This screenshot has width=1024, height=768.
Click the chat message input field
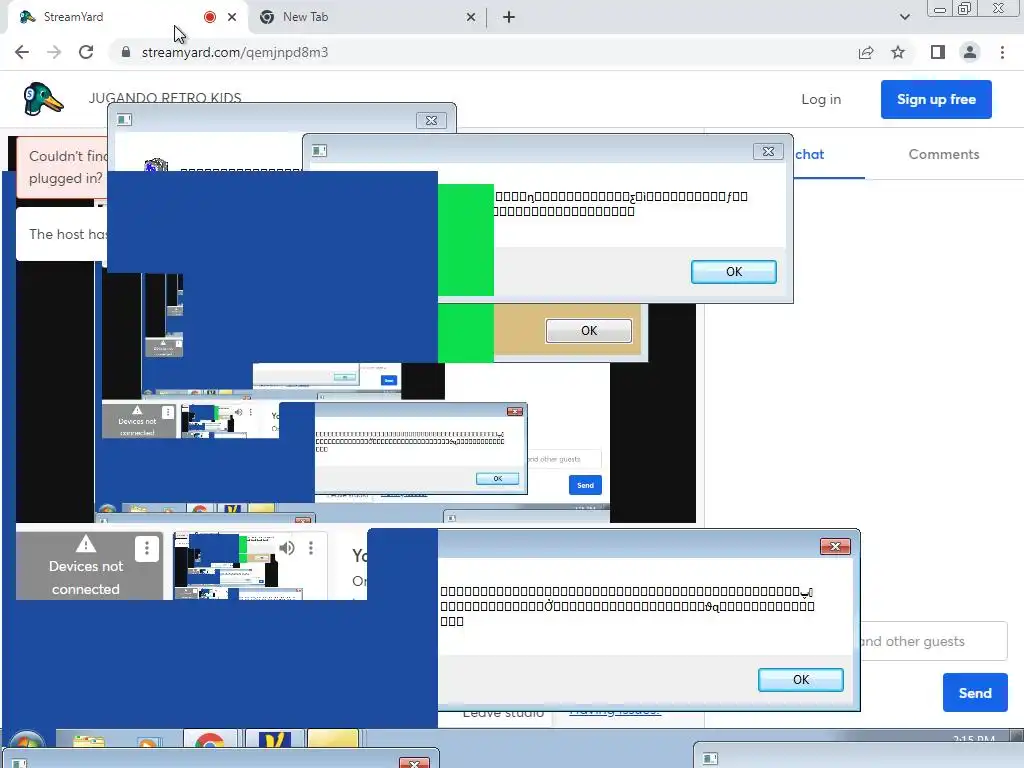(x=934, y=641)
